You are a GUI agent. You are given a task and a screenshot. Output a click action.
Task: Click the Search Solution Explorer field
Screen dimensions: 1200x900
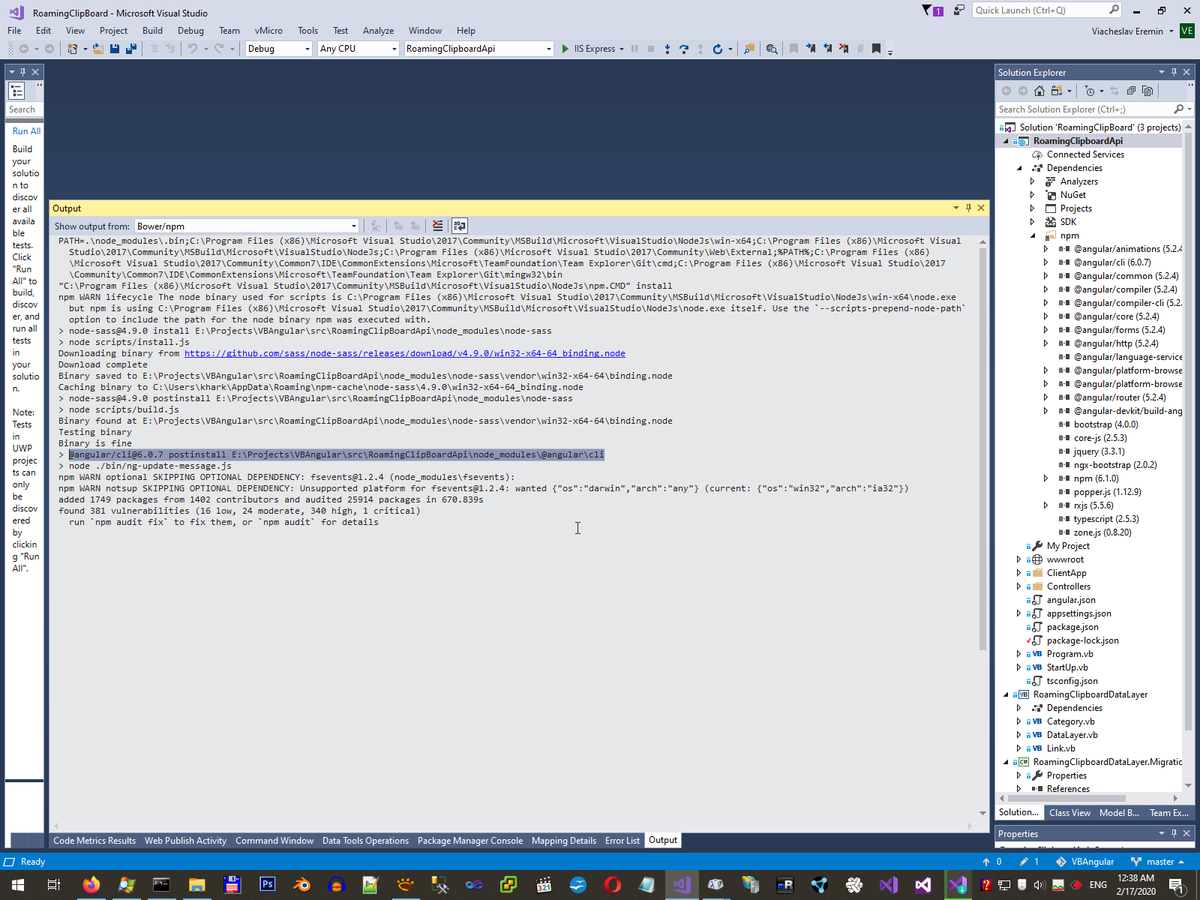1083,109
